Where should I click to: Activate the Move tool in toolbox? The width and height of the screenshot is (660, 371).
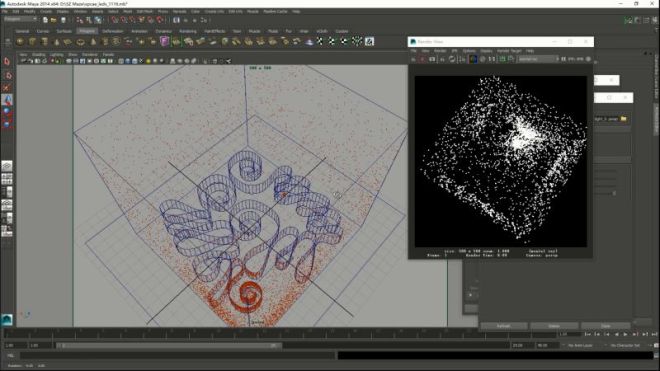pos(7,100)
